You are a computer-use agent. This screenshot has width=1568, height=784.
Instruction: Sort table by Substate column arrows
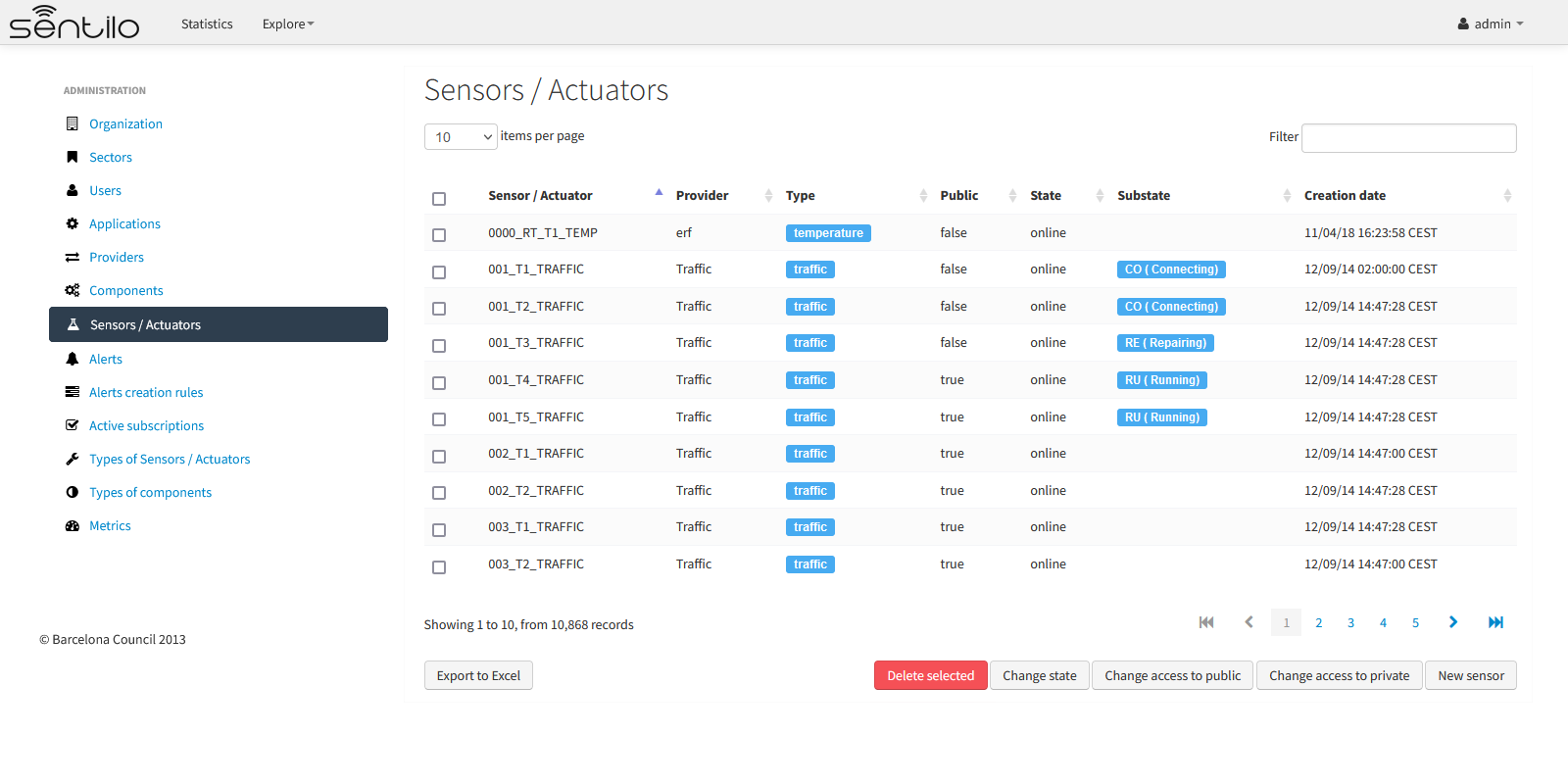[x=1287, y=196]
